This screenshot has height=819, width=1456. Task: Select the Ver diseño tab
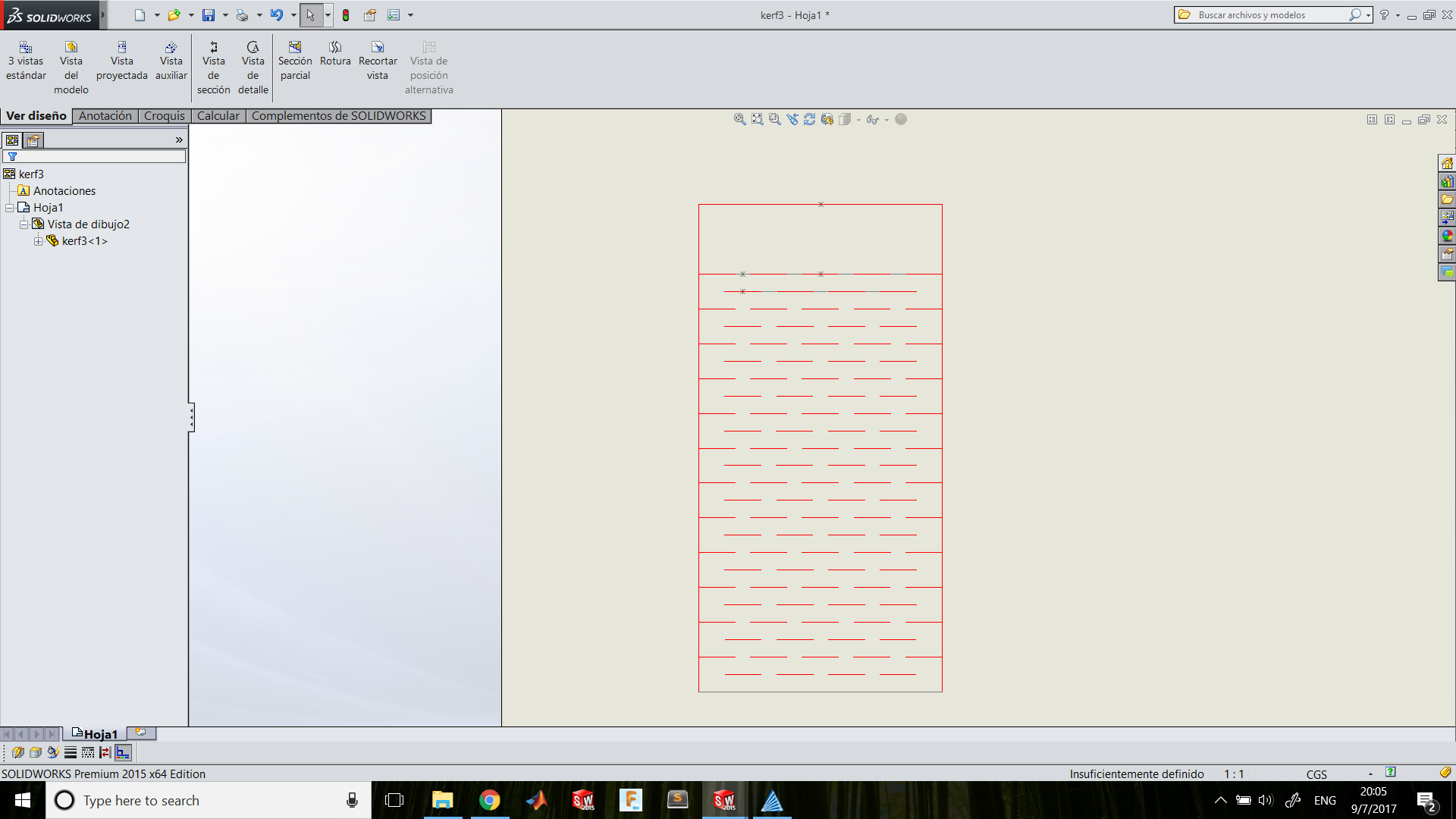tap(36, 116)
